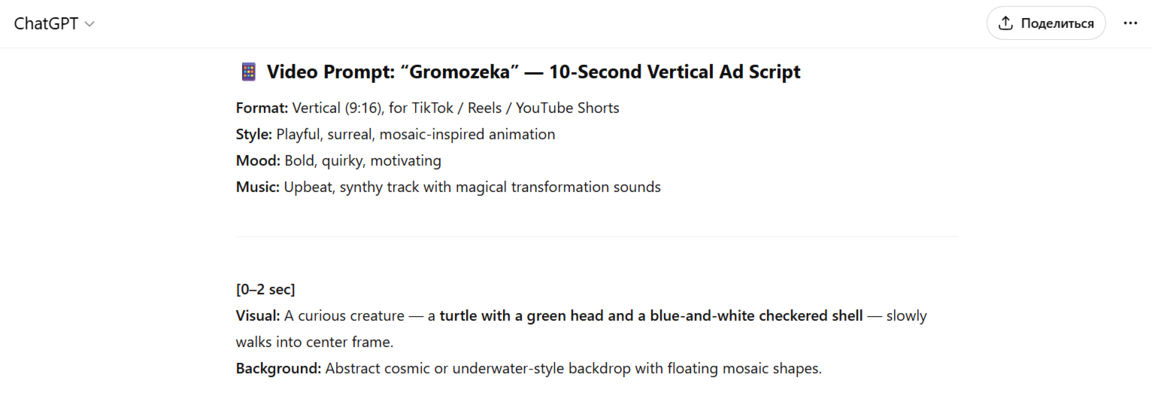Open the ChatGPT model selector dropdown
Screen dimensions: 1152x402
(x=54, y=23)
